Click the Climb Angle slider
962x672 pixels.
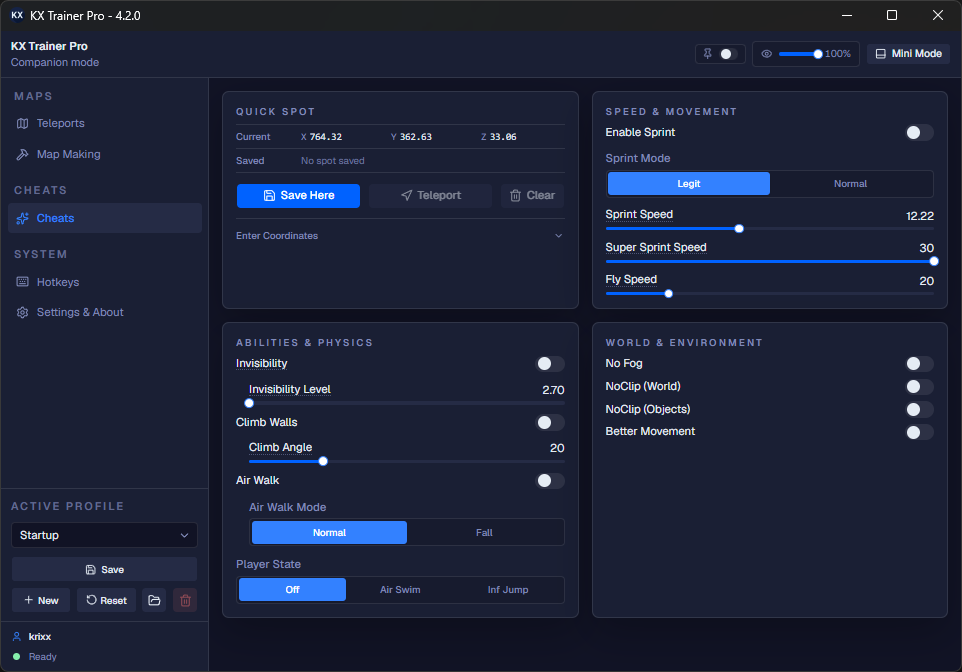pos(406,462)
